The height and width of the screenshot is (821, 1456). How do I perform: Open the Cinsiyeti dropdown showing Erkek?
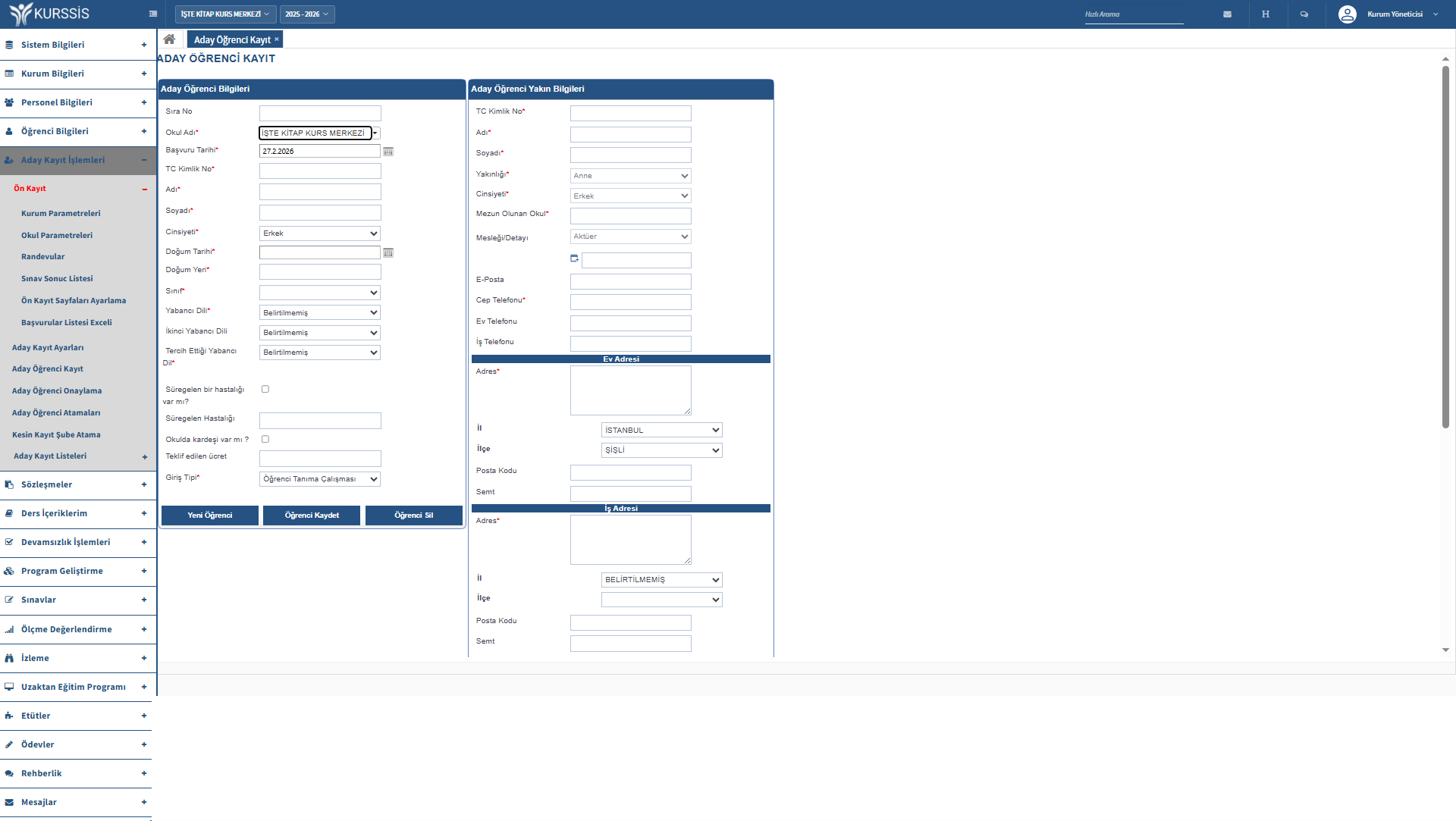tap(319, 233)
